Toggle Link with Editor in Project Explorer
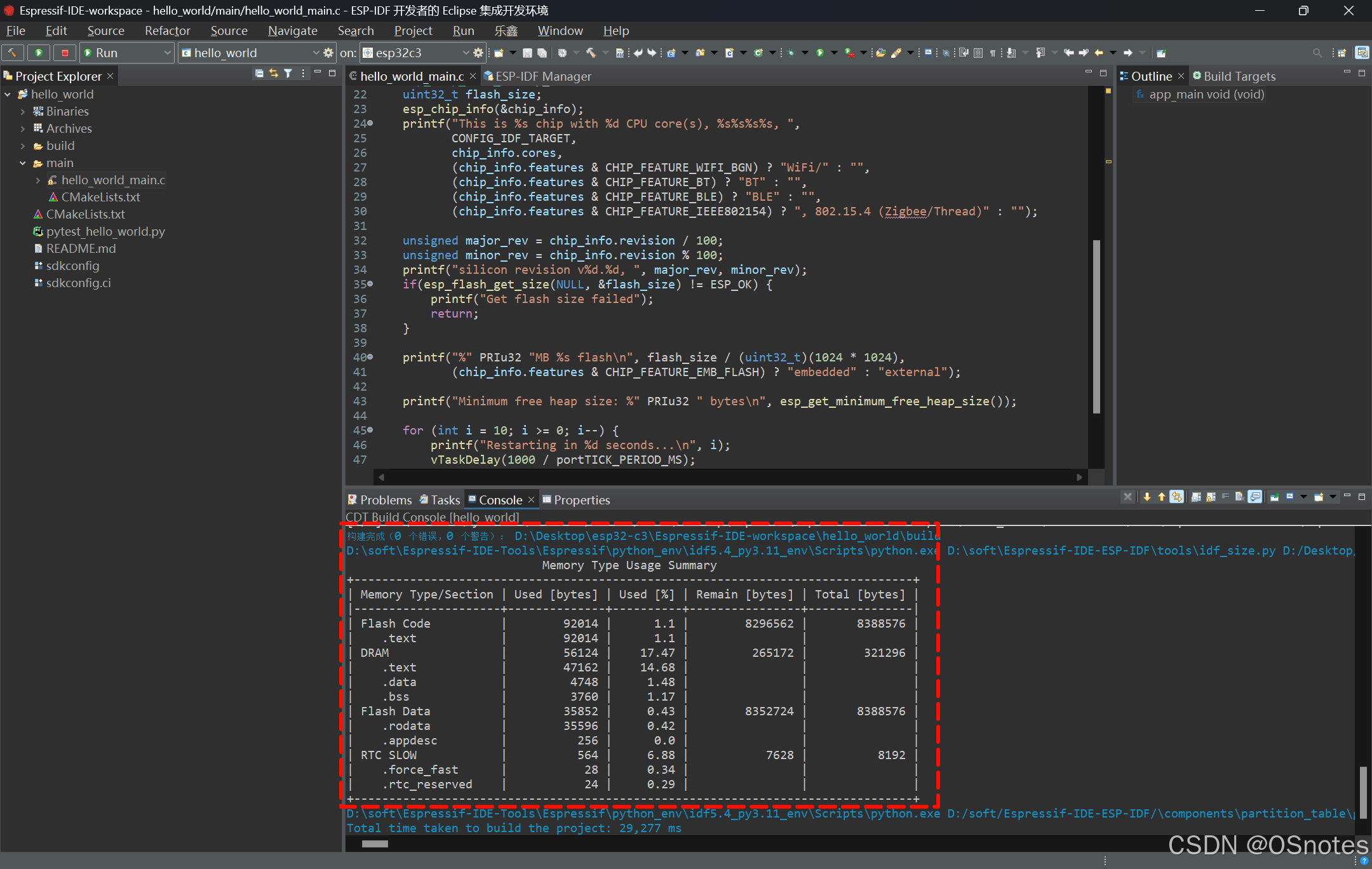 [274, 74]
